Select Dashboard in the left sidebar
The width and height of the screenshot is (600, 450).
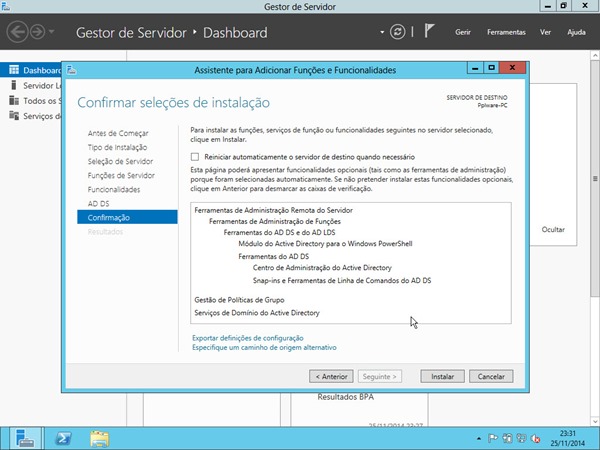click(x=31, y=70)
